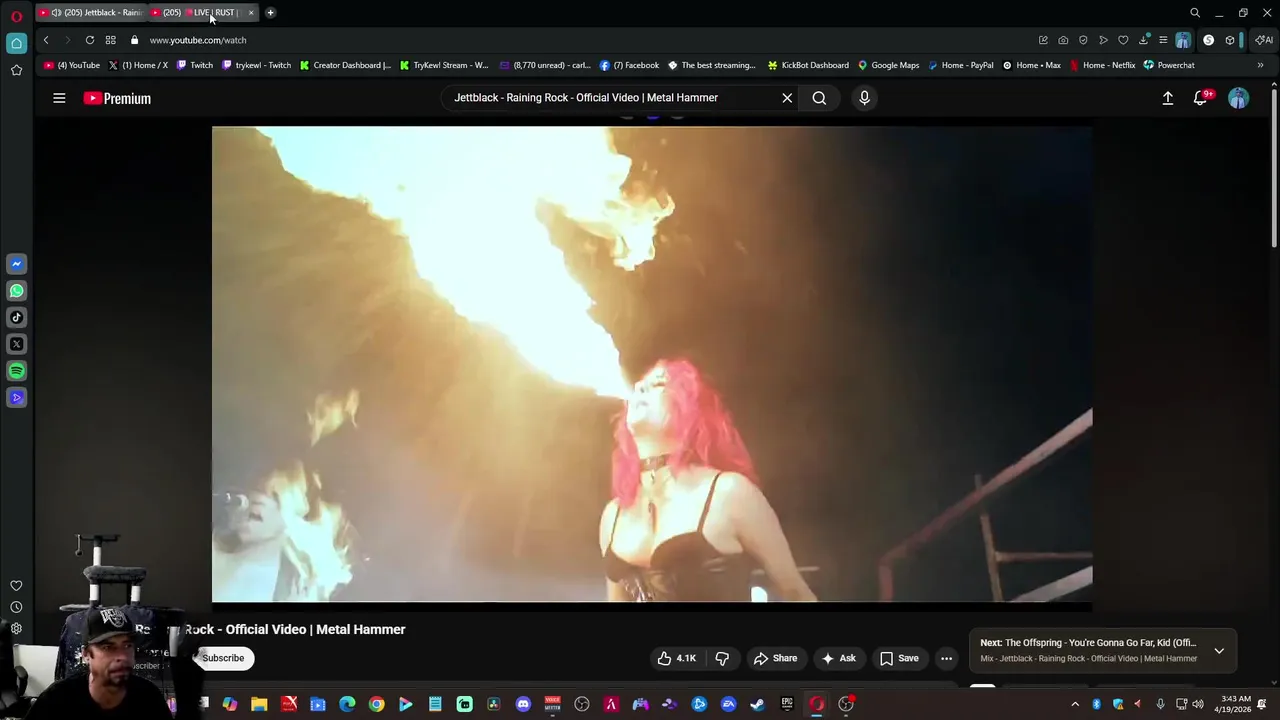Open Discord from the taskbar
Screen dimensions: 1280x720
coord(523,704)
